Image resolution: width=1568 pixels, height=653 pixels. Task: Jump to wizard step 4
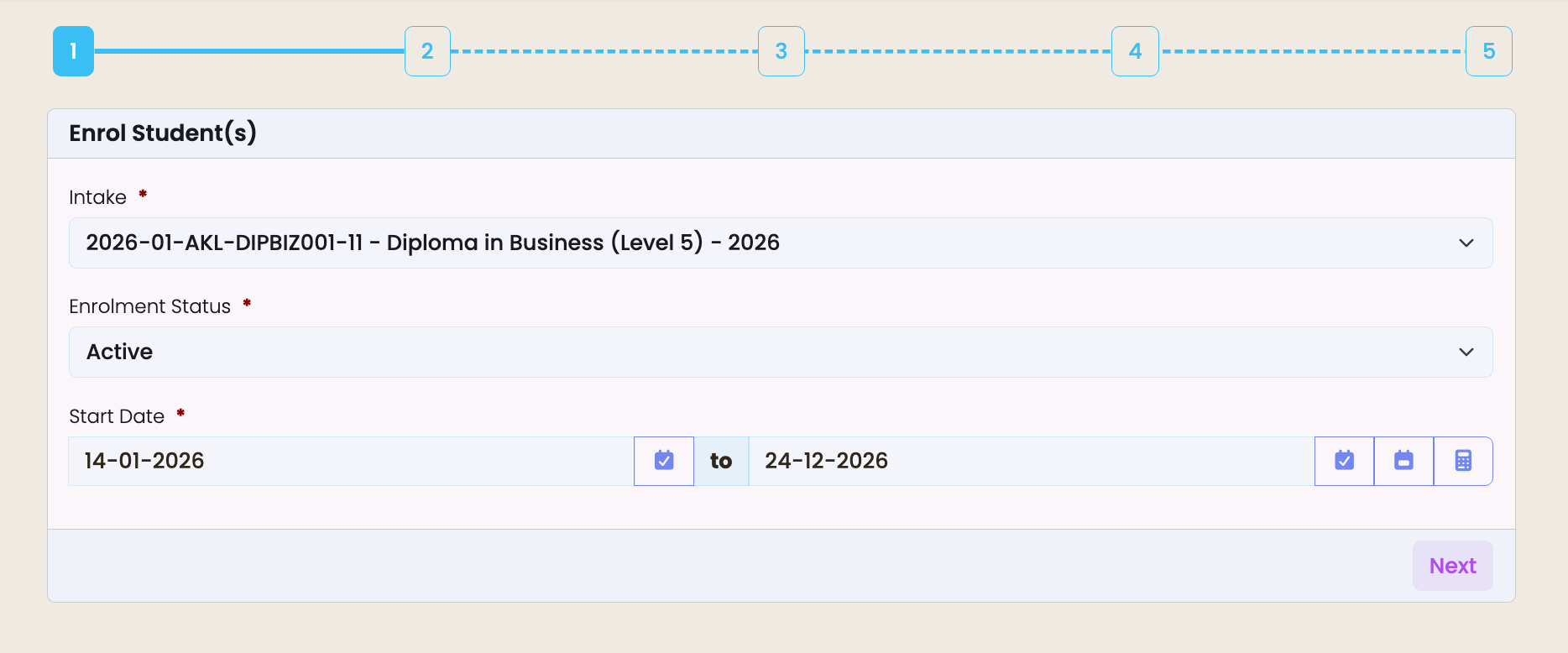click(x=1135, y=51)
